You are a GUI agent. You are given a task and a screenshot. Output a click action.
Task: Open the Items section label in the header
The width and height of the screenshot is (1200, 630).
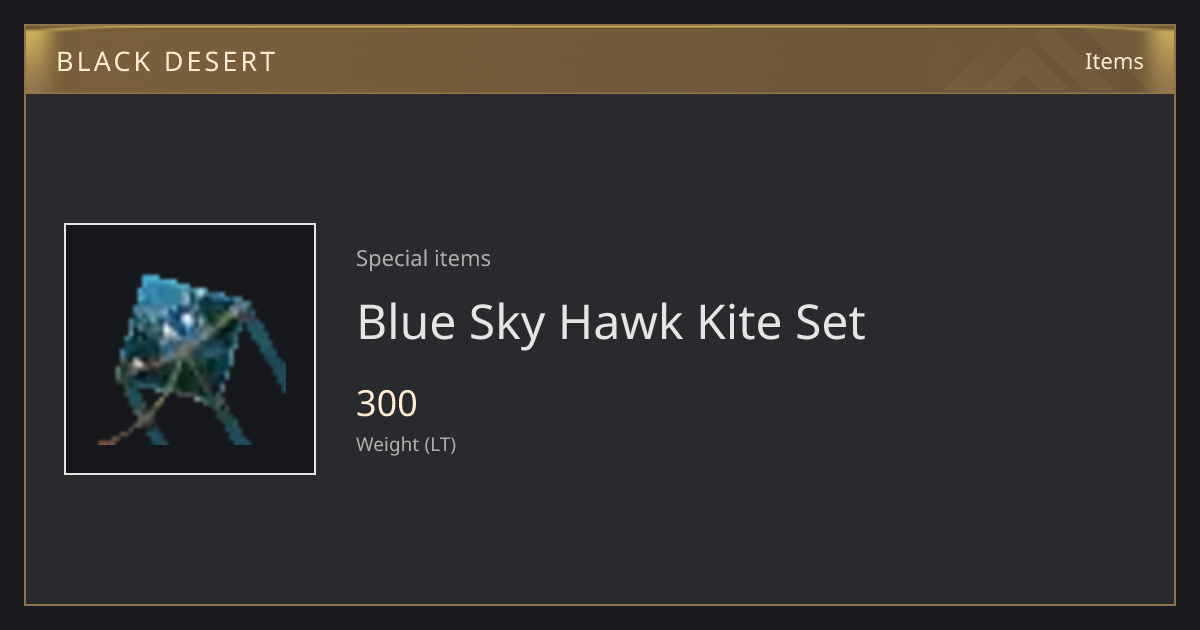[1114, 61]
